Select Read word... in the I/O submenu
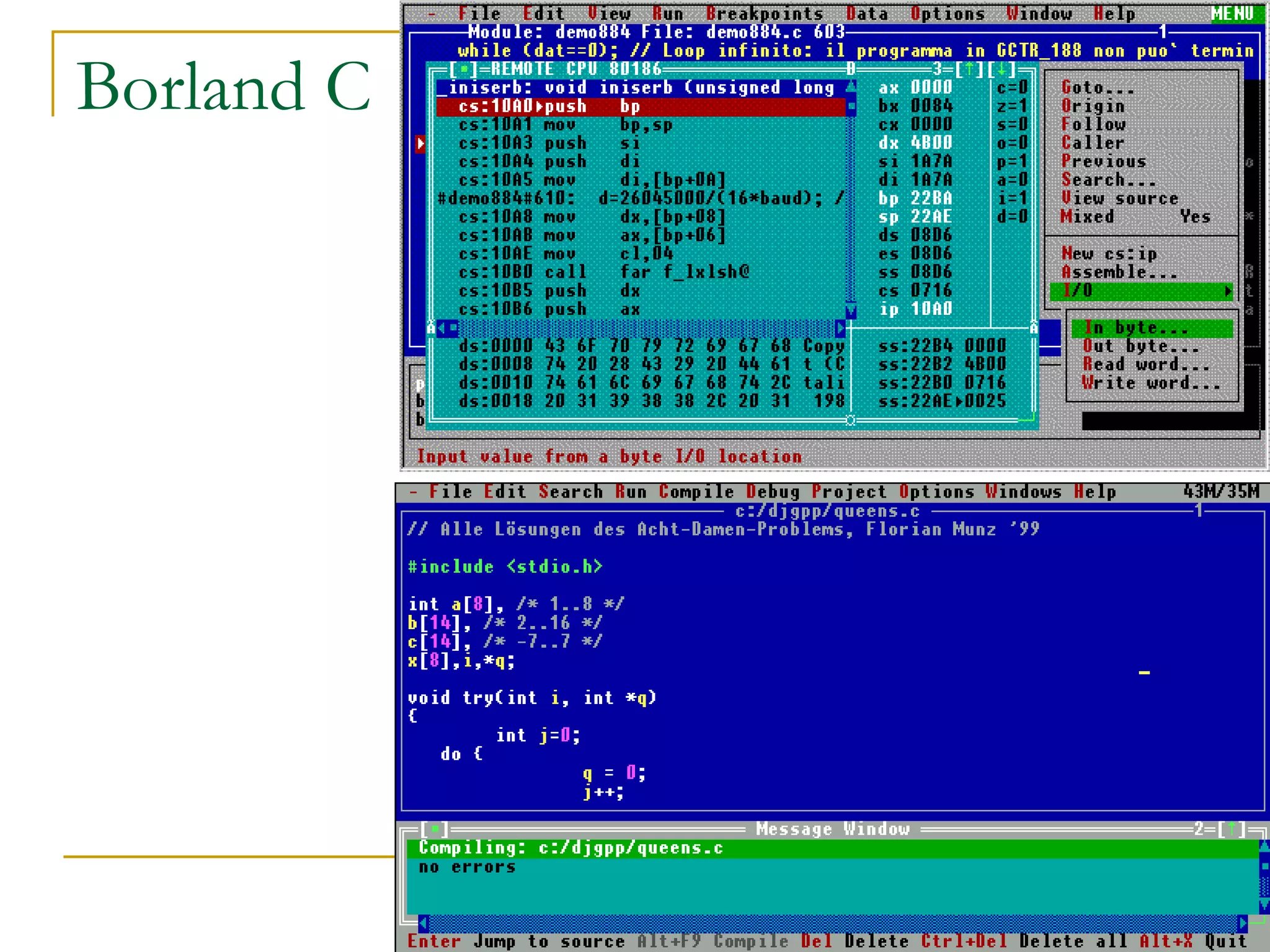The height and width of the screenshot is (952, 1270). 1147,364
